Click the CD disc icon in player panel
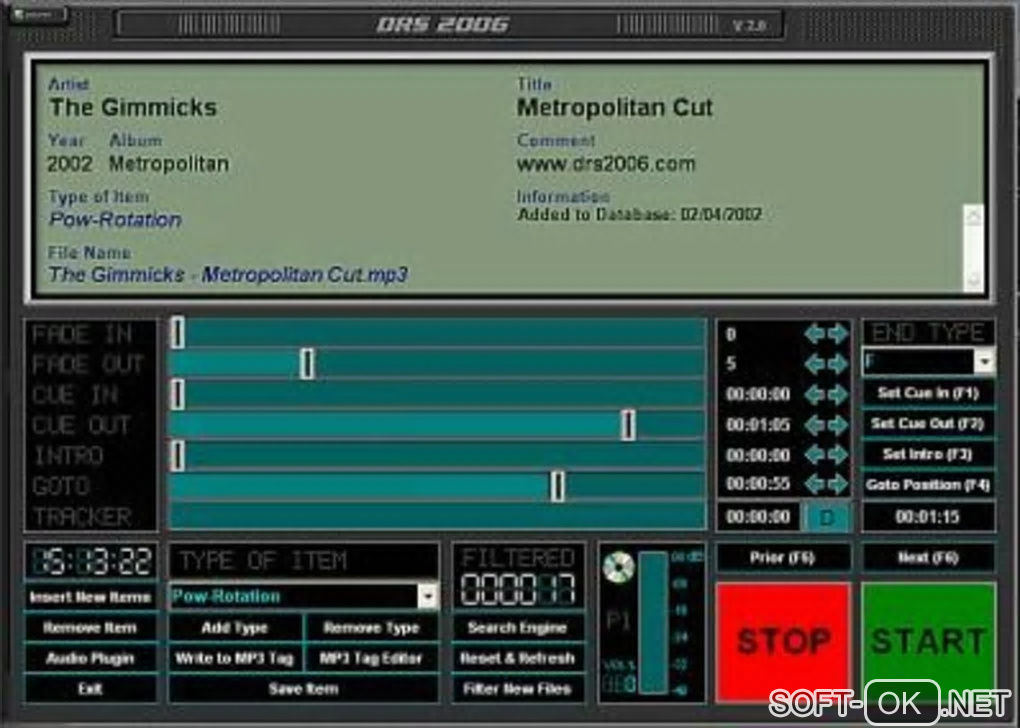Viewport: 1020px width, 728px height. tap(618, 567)
